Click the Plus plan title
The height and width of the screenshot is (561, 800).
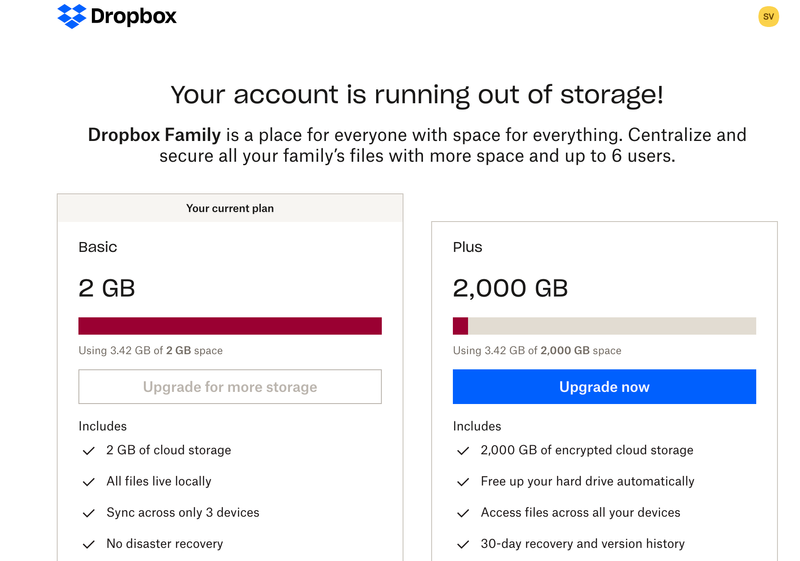(467, 247)
